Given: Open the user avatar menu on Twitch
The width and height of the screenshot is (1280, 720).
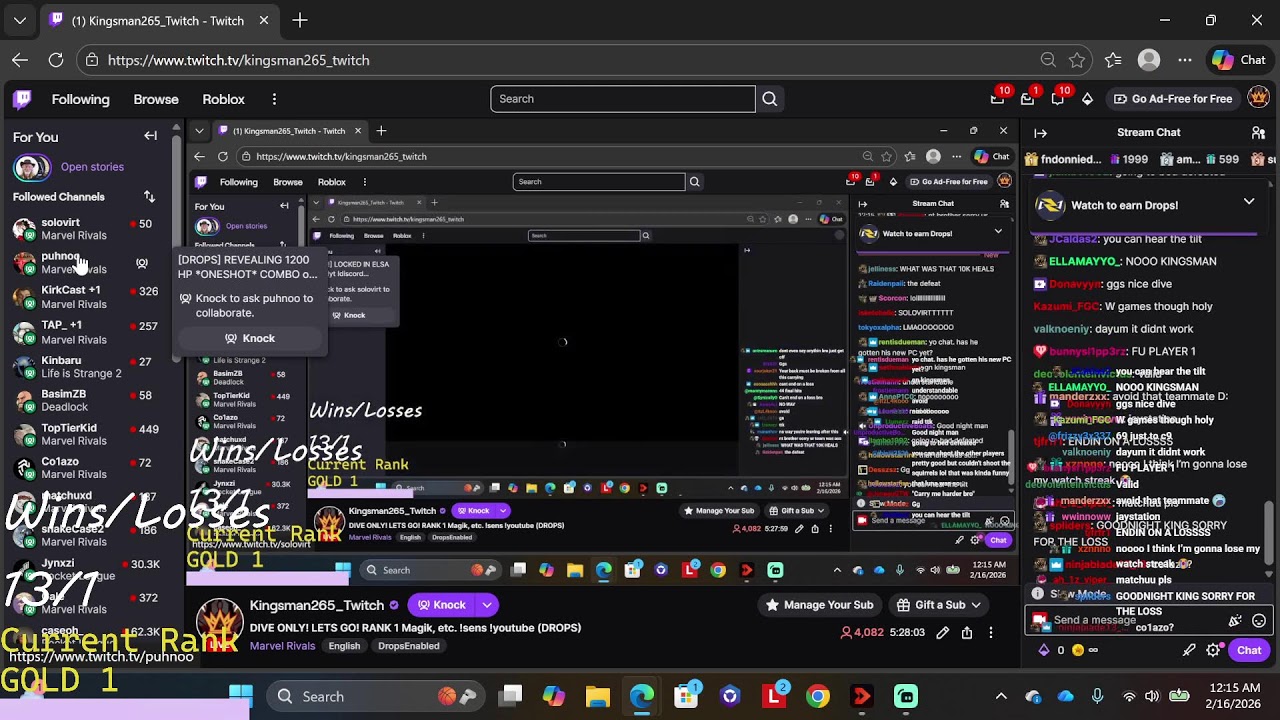Looking at the screenshot, I should (1259, 98).
